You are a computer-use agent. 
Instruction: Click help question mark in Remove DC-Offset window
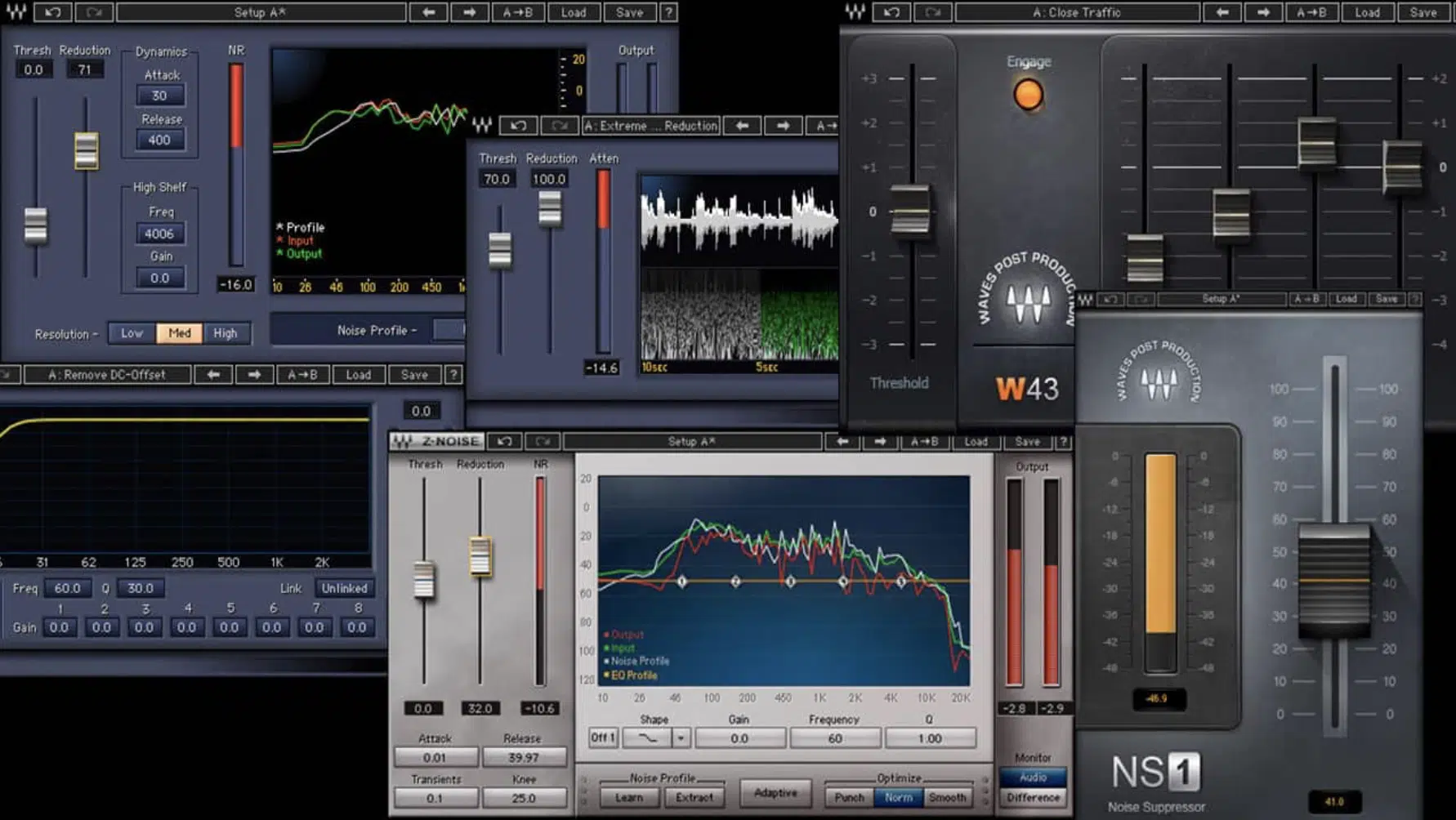[453, 375]
